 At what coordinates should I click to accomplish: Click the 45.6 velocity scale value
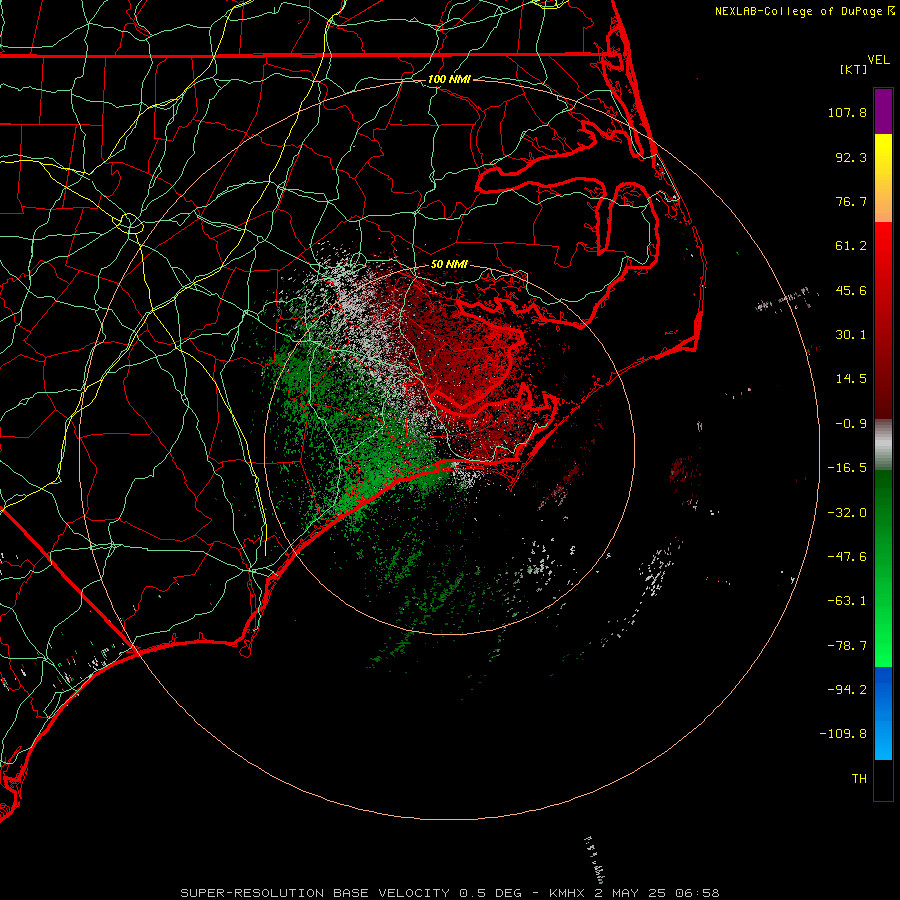(851, 290)
